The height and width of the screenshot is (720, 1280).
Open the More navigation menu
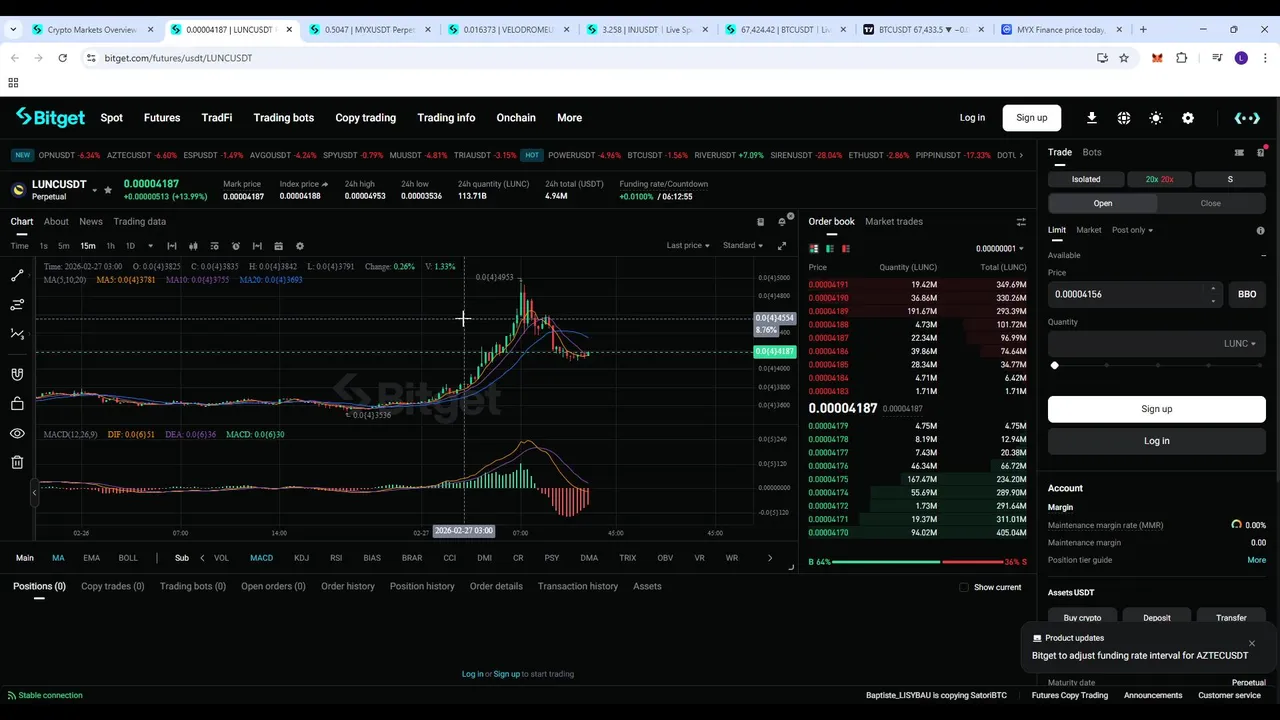[569, 118]
